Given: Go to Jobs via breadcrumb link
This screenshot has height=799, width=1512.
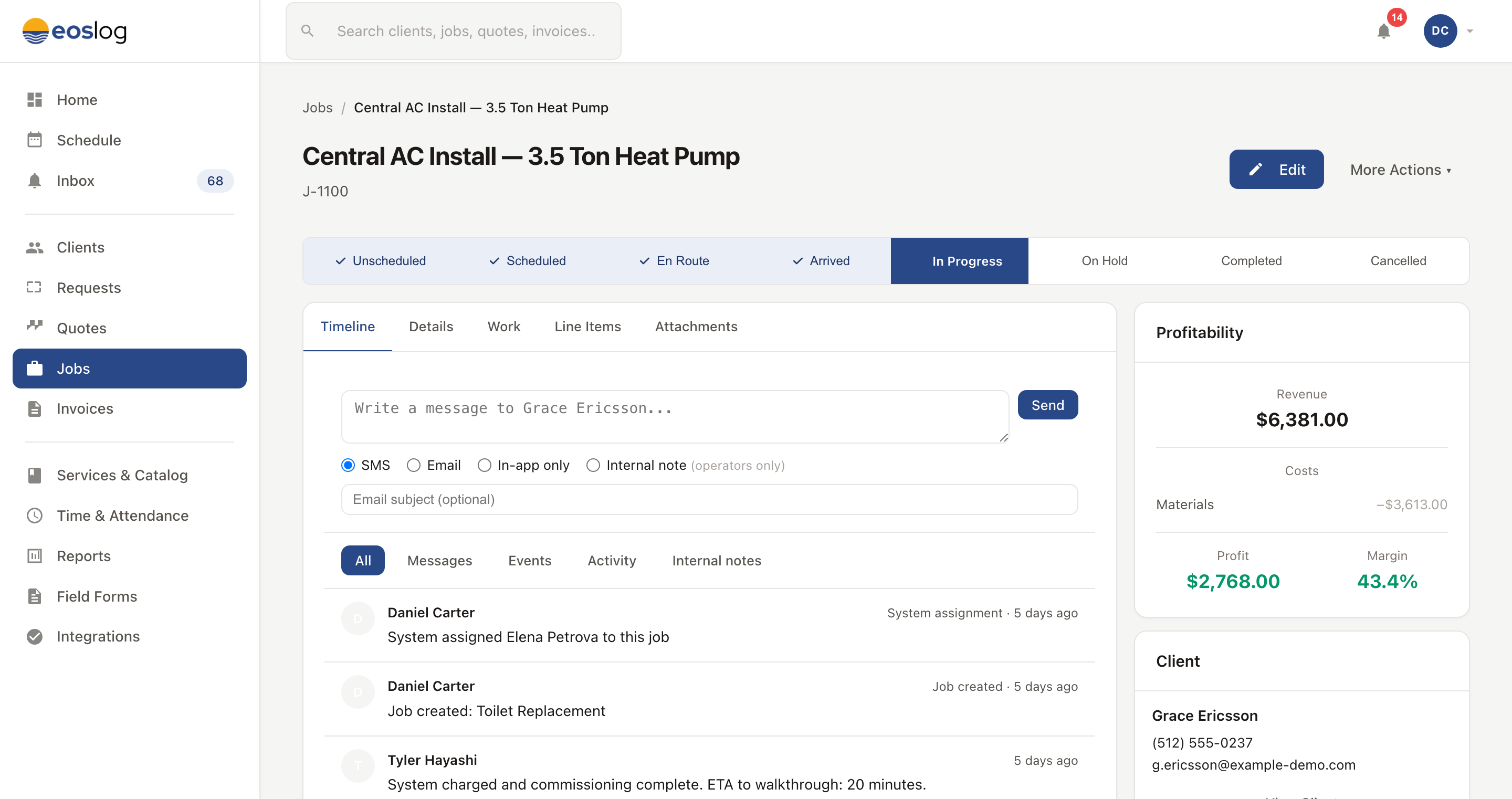Looking at the screenshot, I should [318, 108].
